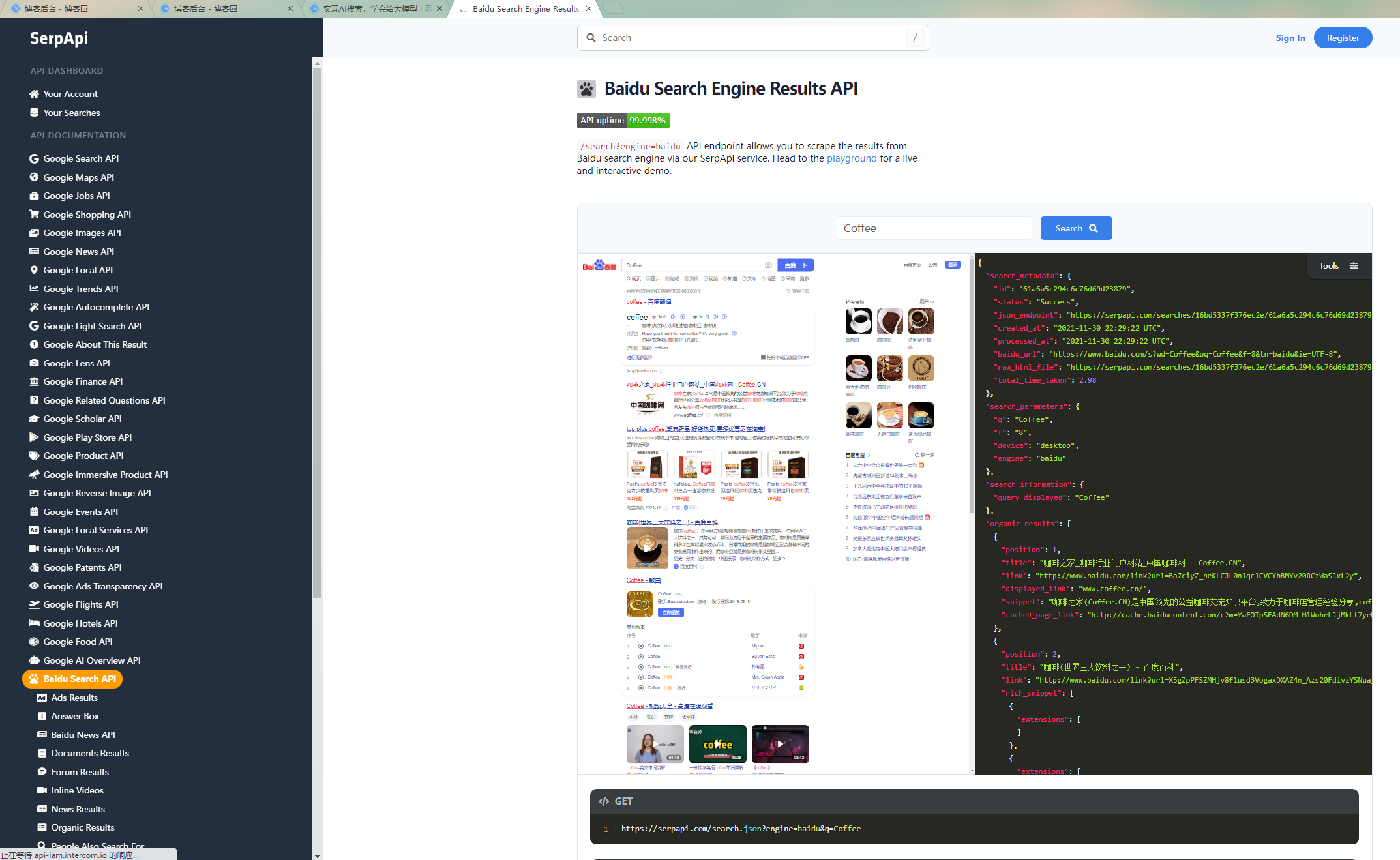
Task: Open the playground link
Action: tap(852, 158)
